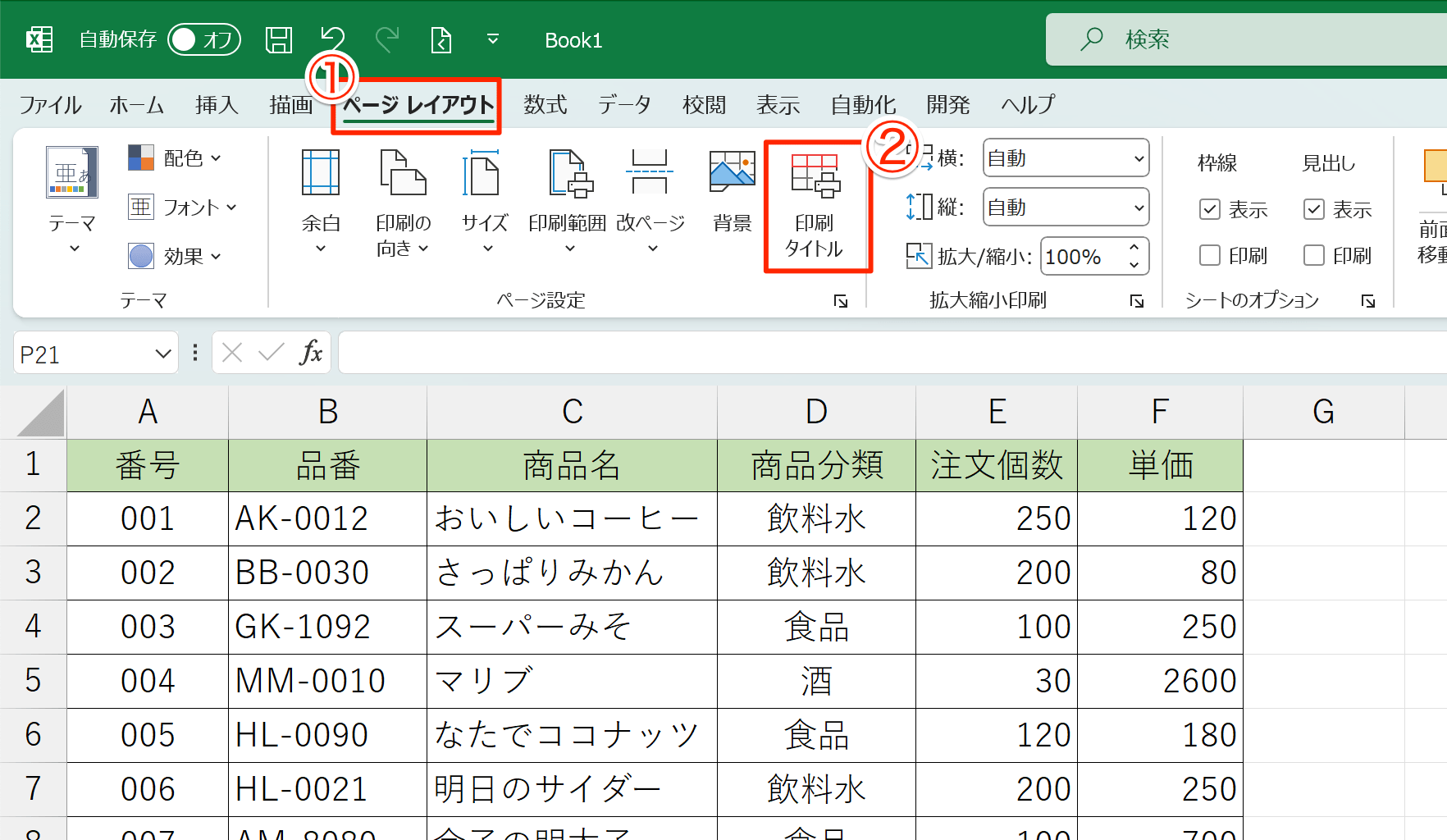Click the Select All corner button
1447x840 pixels.
[39, 412]
